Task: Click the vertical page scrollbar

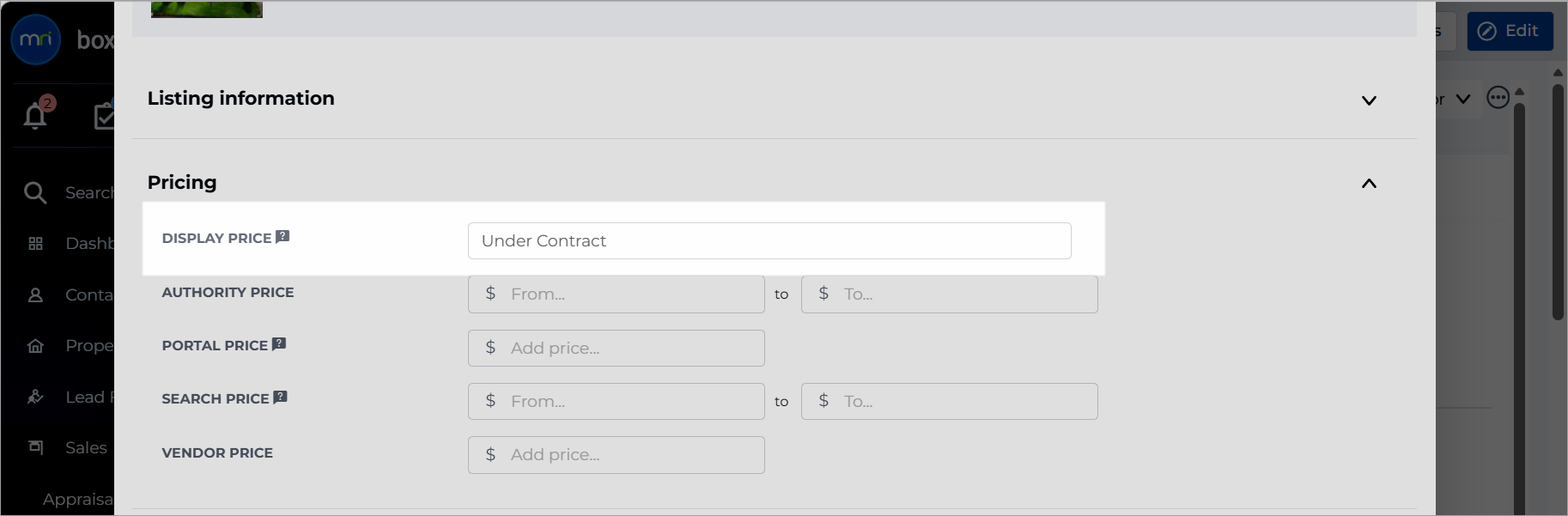Action: click(x=1558, y=202)
